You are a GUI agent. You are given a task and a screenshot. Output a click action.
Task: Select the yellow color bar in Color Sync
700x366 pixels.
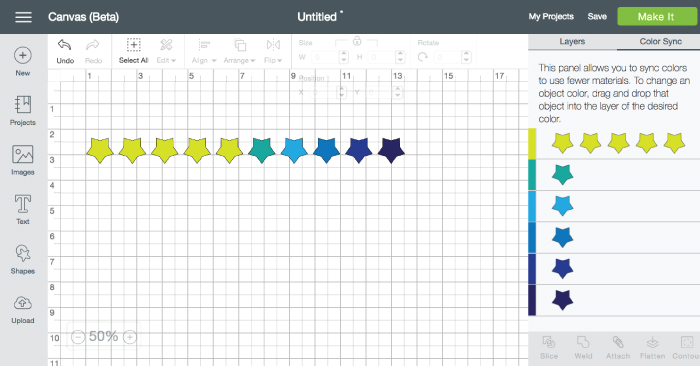[x=532, y=144]
